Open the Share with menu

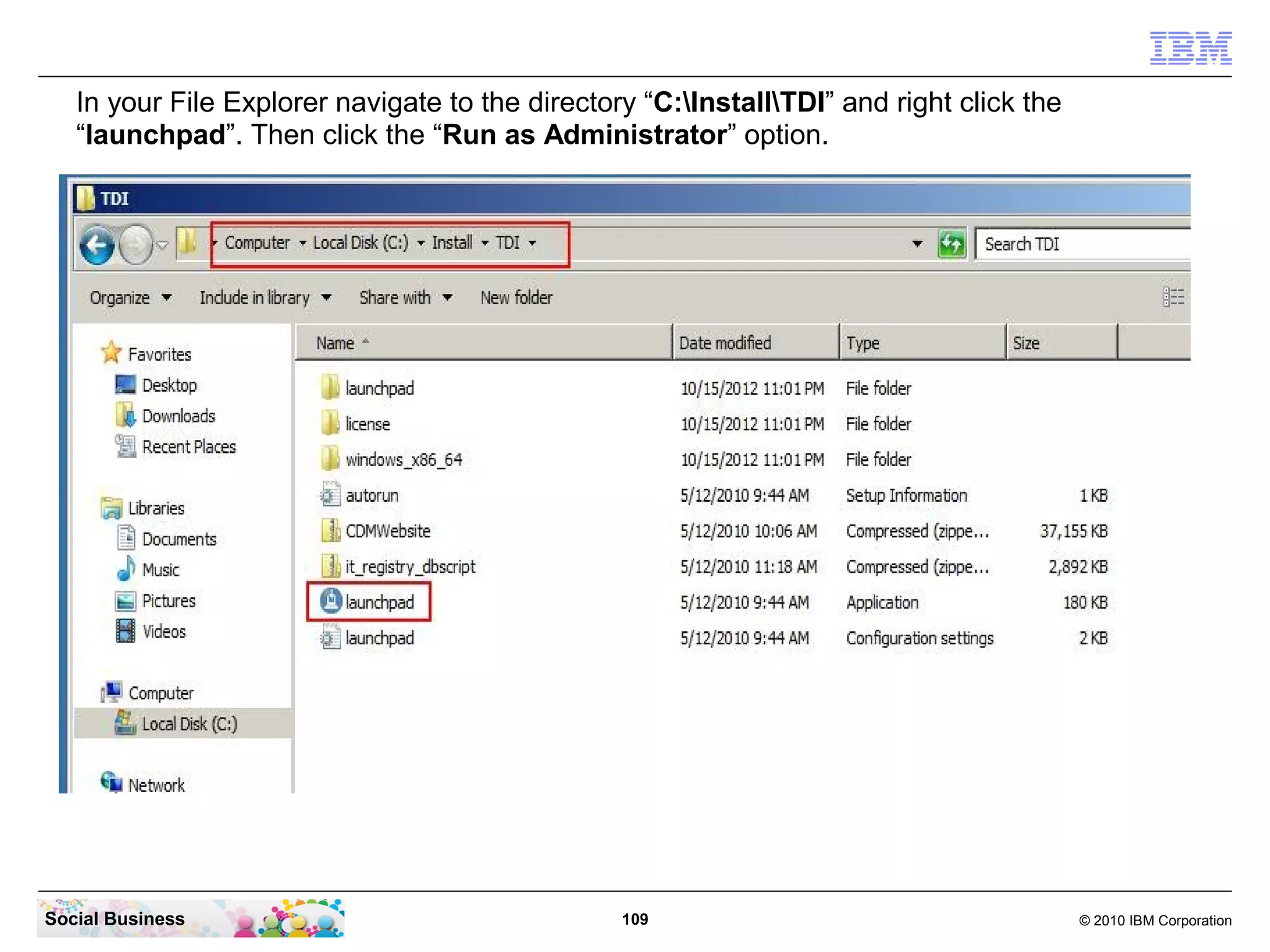[406, 298]
